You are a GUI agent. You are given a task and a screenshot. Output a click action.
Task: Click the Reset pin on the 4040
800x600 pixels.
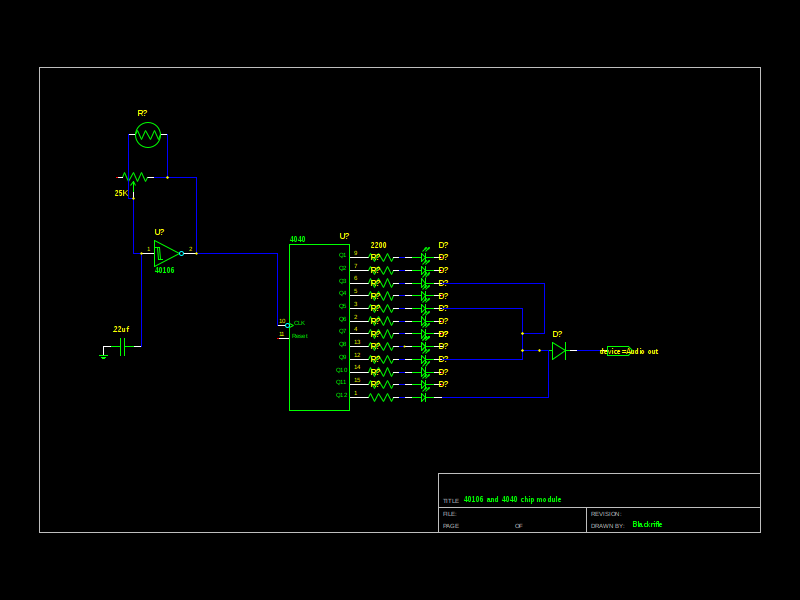click(299, 336)
